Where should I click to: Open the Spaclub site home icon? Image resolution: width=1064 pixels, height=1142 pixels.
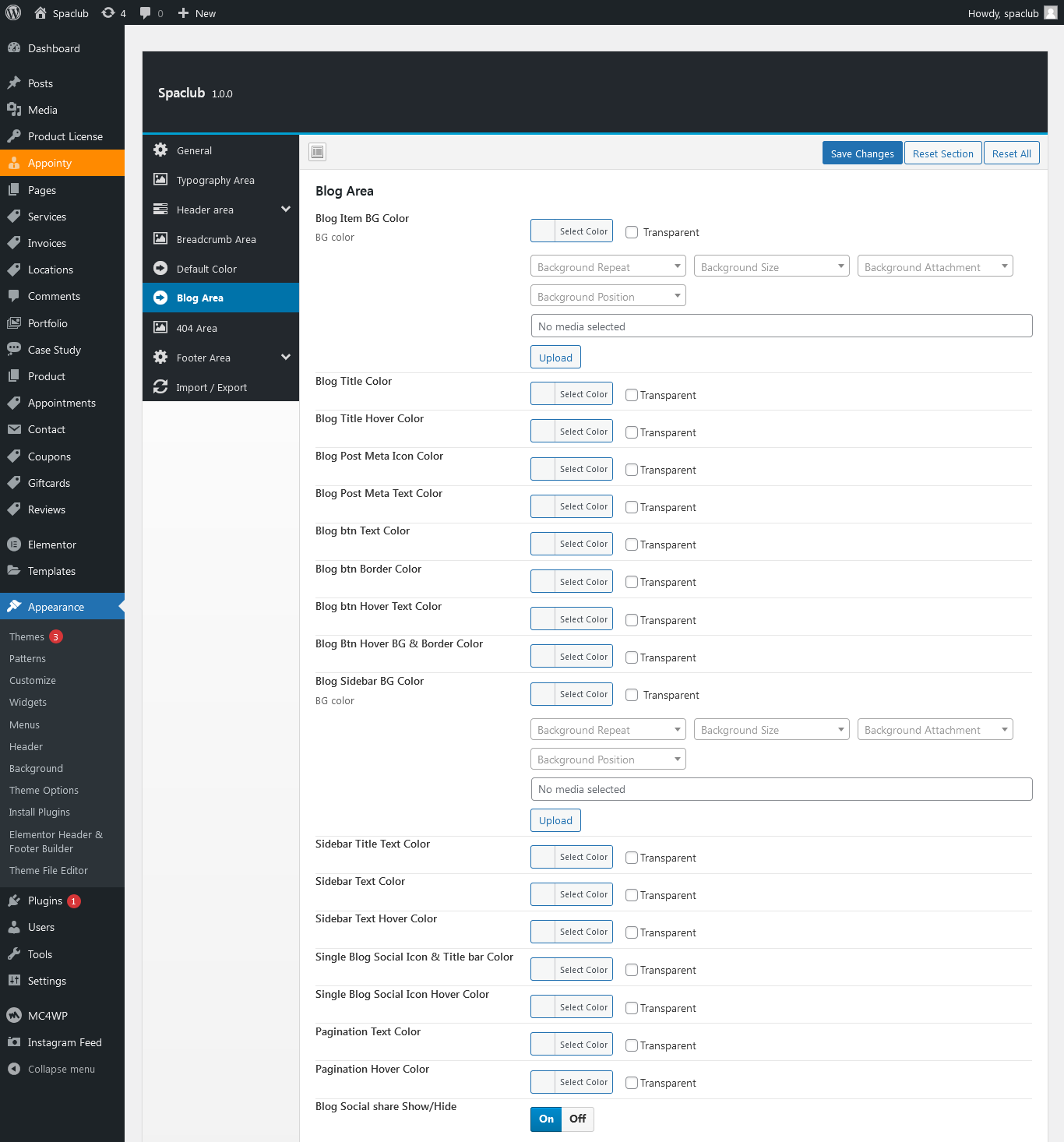[x=41, y=12]
